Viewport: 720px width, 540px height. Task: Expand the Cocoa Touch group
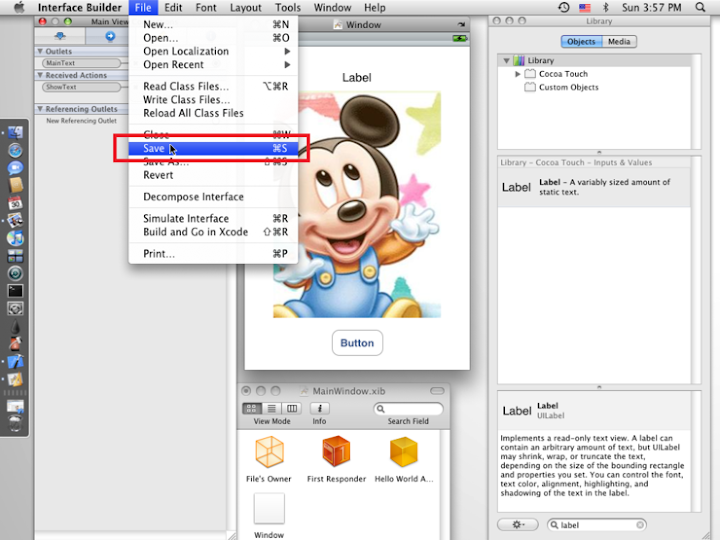pos(518,74)
